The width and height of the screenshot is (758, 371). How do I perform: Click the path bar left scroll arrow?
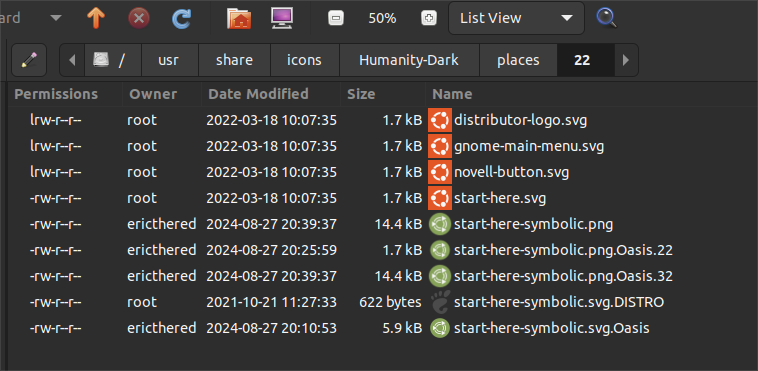pos(72,60)
